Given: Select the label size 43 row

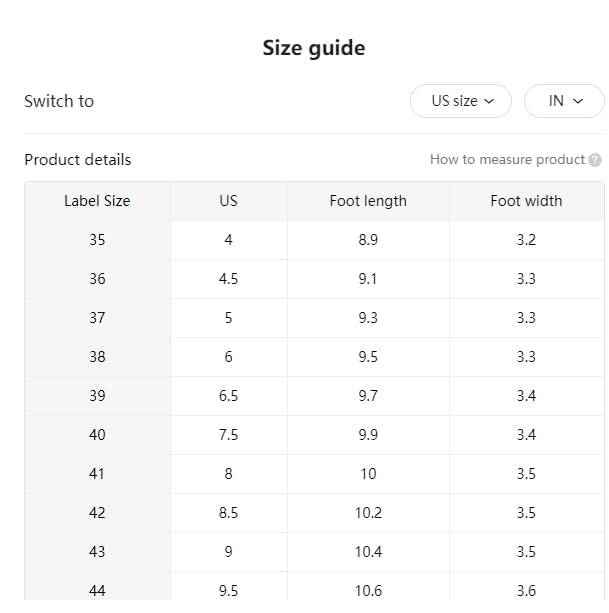Looking at the screenshot, I should point(97,552).
